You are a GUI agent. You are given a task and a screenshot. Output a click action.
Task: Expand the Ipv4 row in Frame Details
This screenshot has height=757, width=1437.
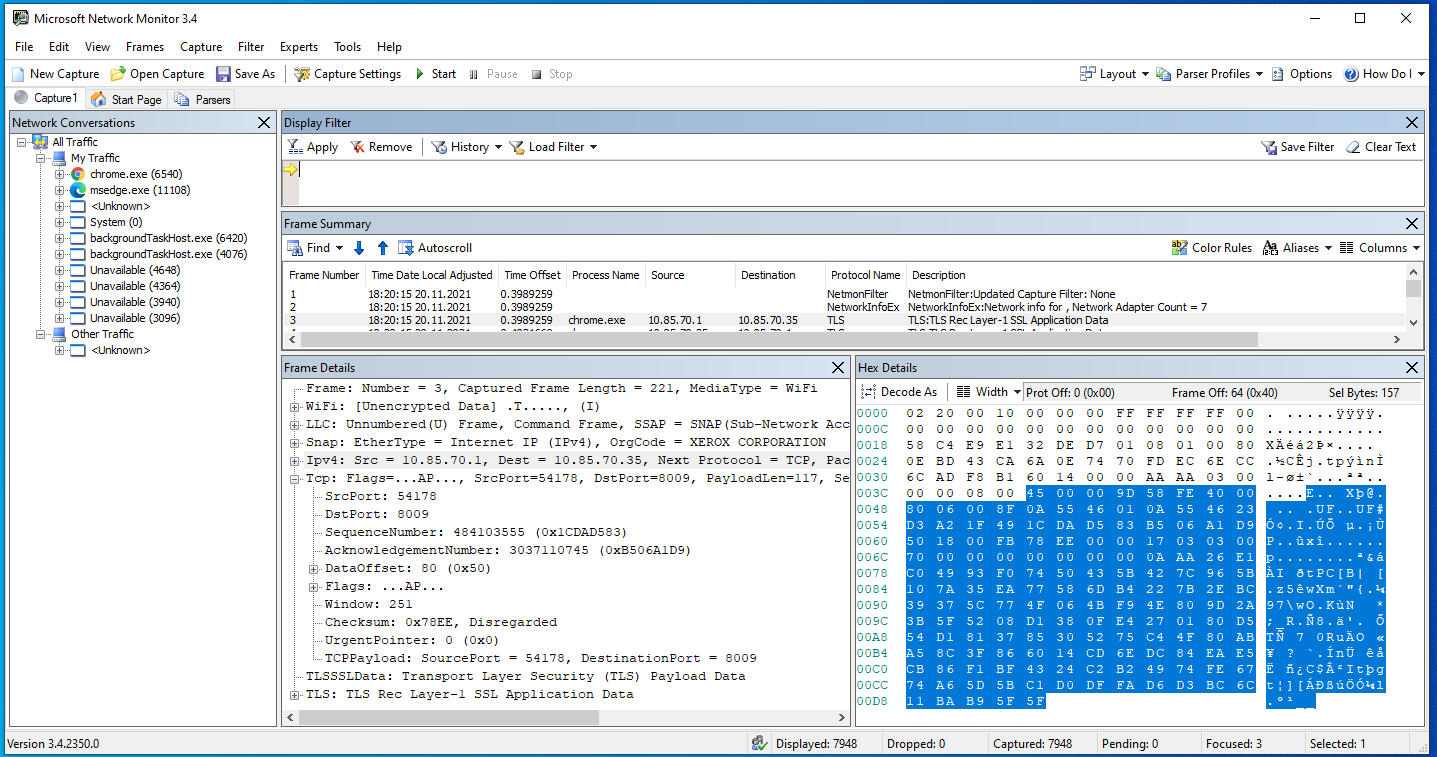coord(295,460)
